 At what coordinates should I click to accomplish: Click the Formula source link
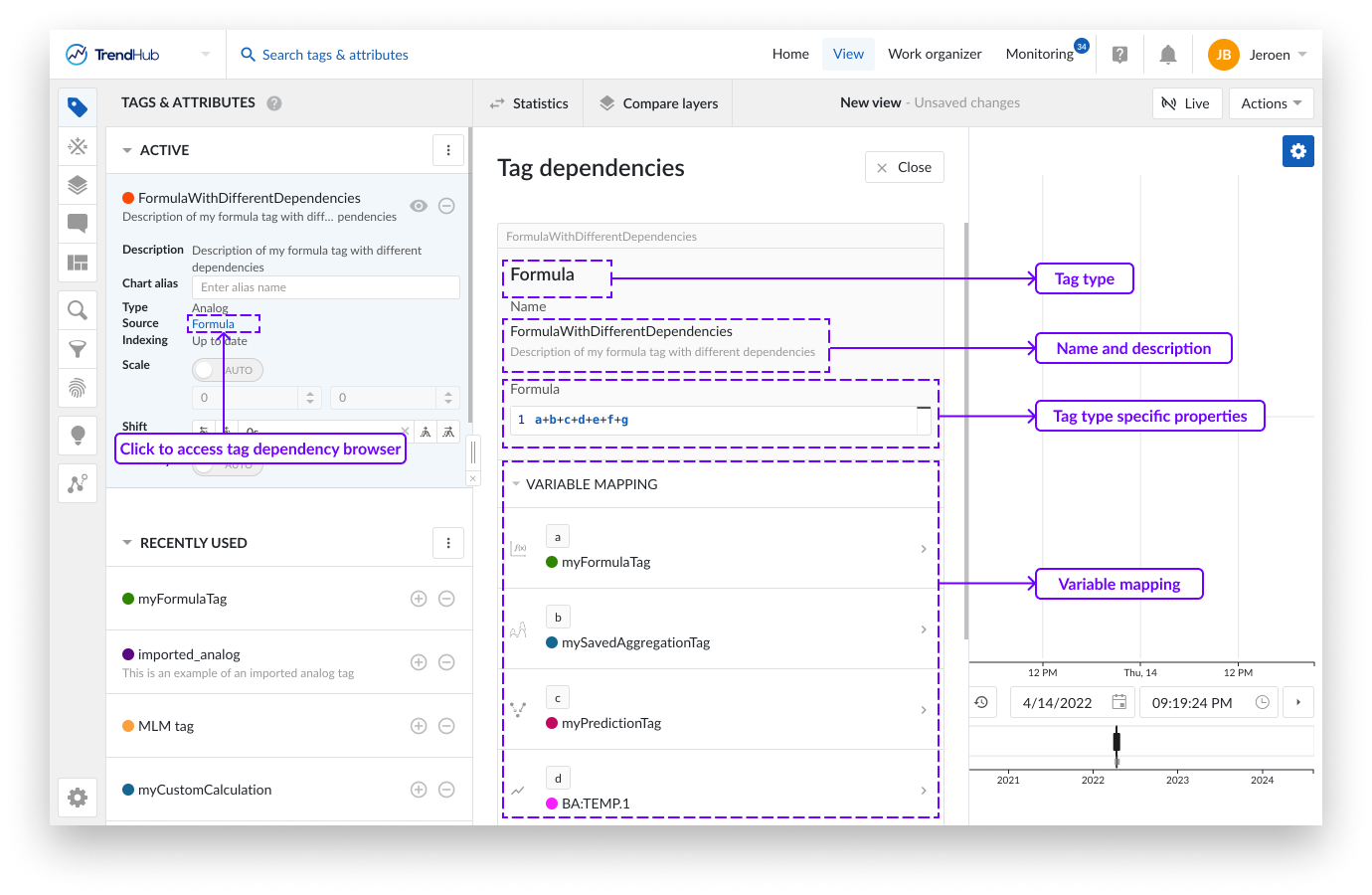214,324
